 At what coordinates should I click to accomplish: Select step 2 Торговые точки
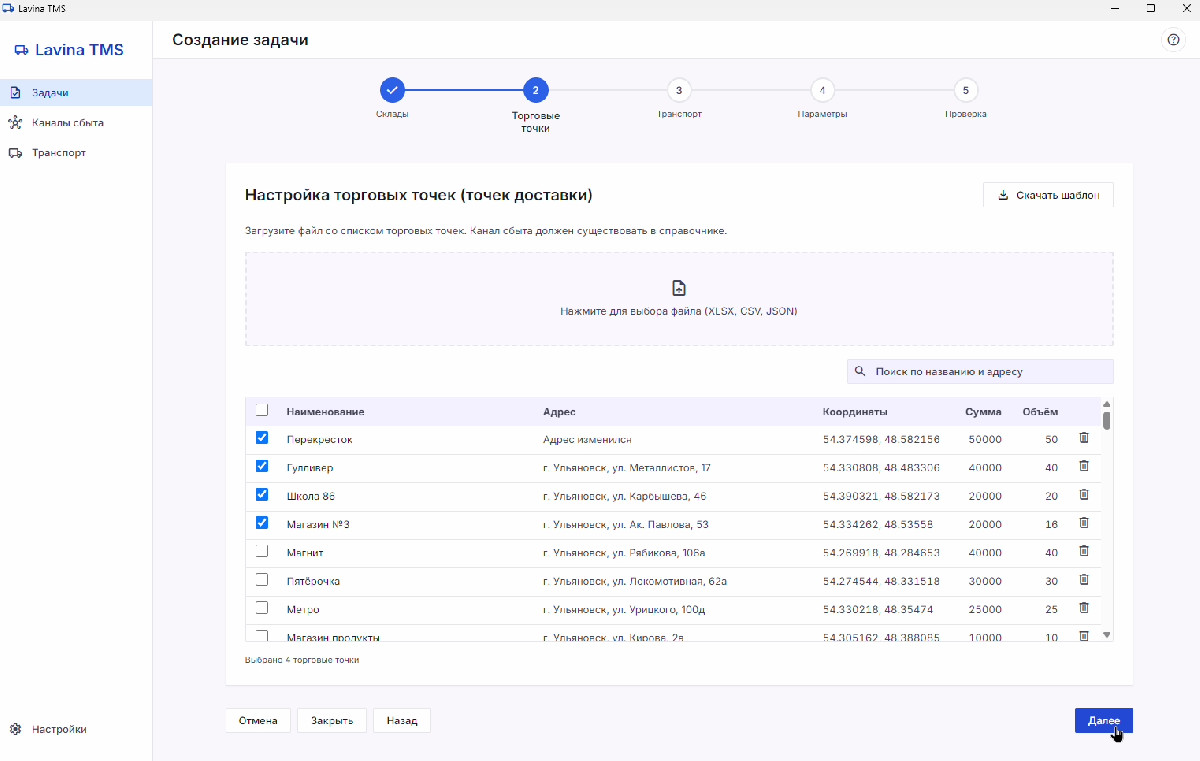click(x=535, y=90)
